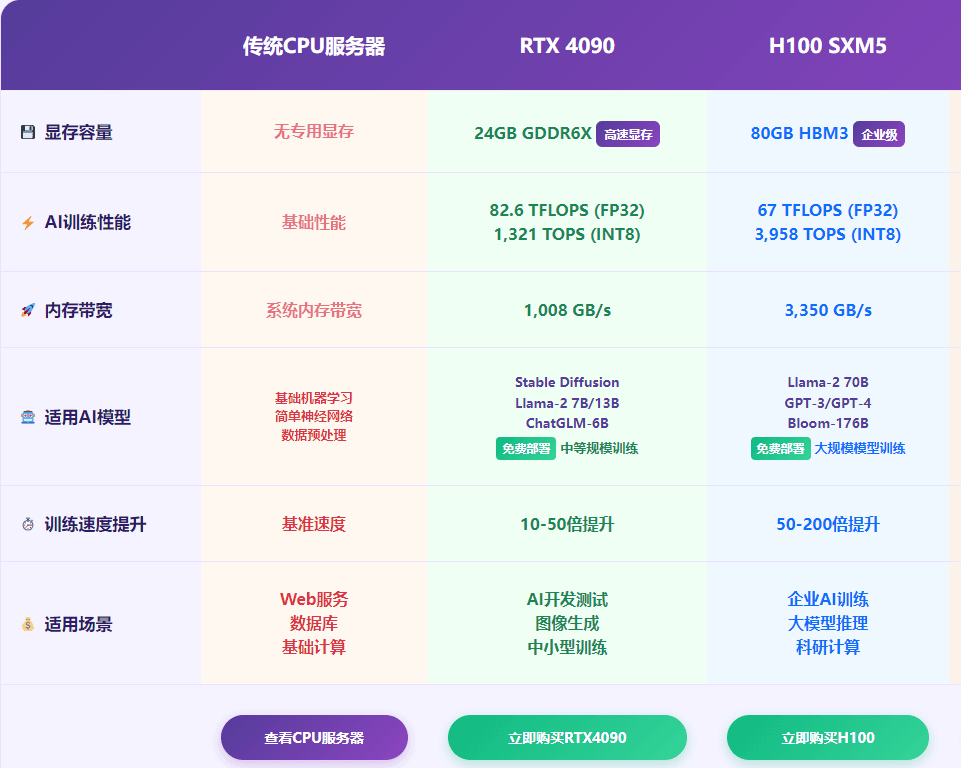Click the 科研计算 text
The height and width of the screenshot is (768, 961).
828,647
